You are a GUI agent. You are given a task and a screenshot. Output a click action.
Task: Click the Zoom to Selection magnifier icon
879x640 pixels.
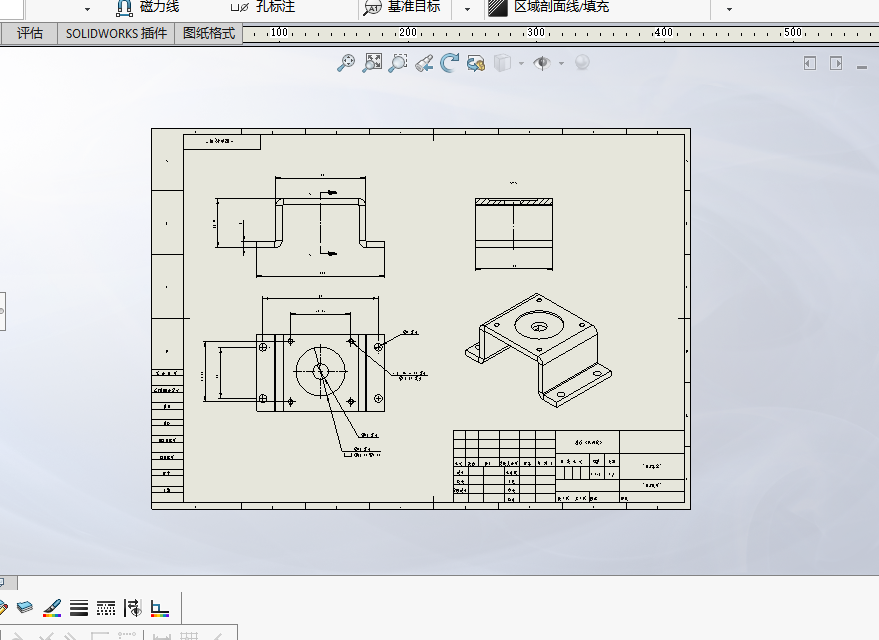click(398, 63)
